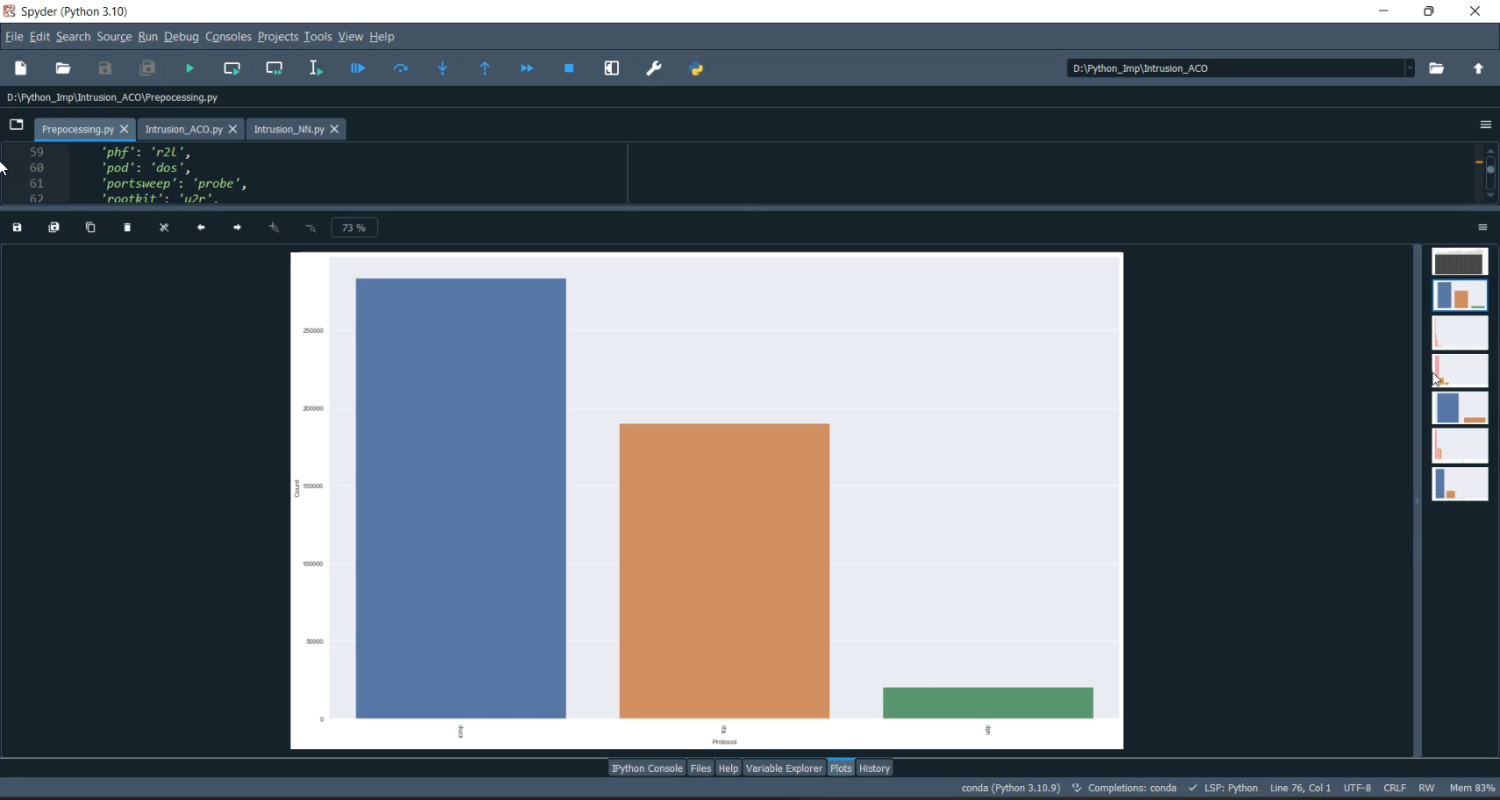Select the first dark plot thumbnail

pyautogui.click(x=1460, y=262)
